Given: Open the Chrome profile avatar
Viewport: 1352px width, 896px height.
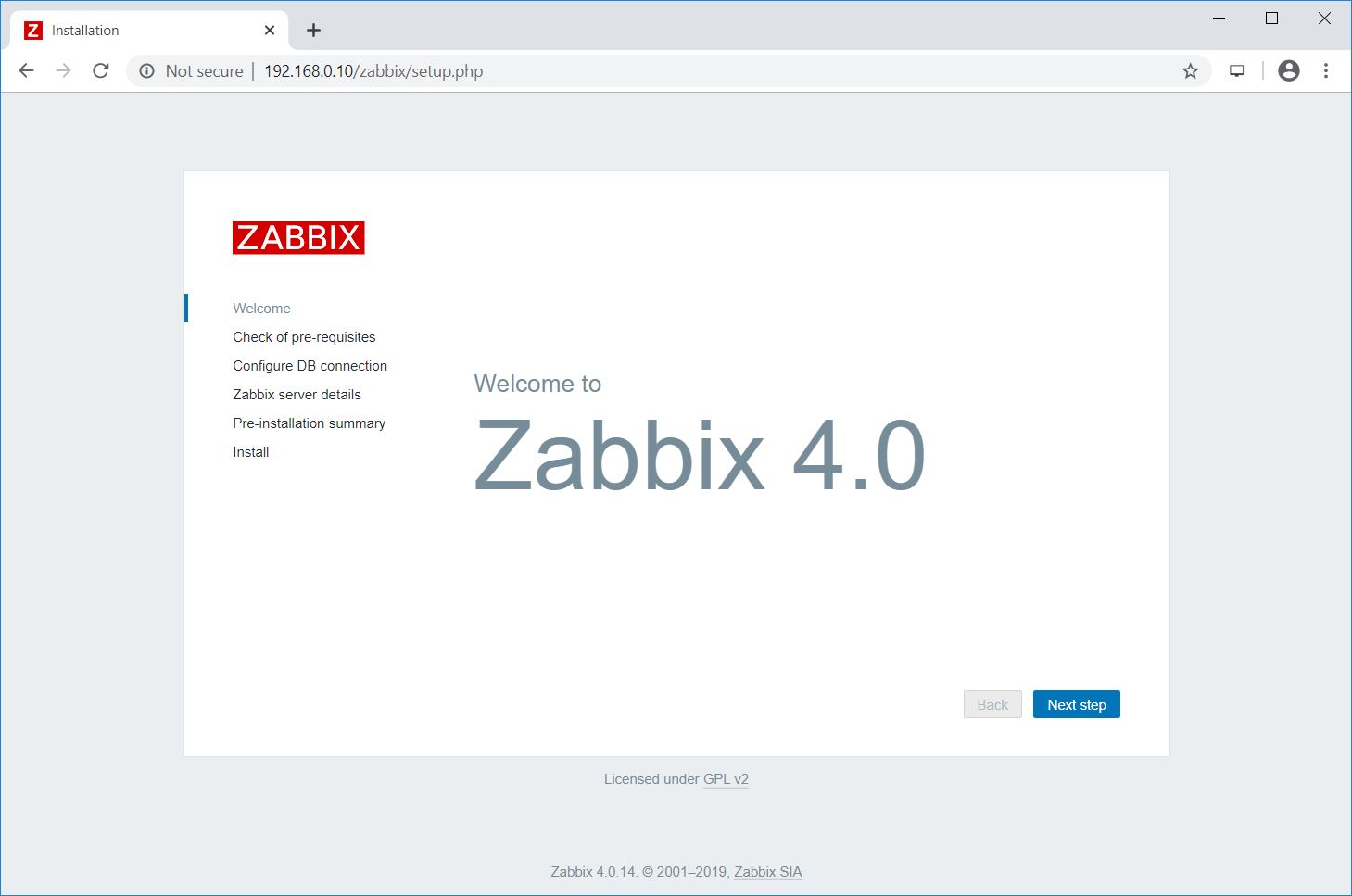Looking at the screenshot, I should pyautogui.click(x=1289, y=70).
